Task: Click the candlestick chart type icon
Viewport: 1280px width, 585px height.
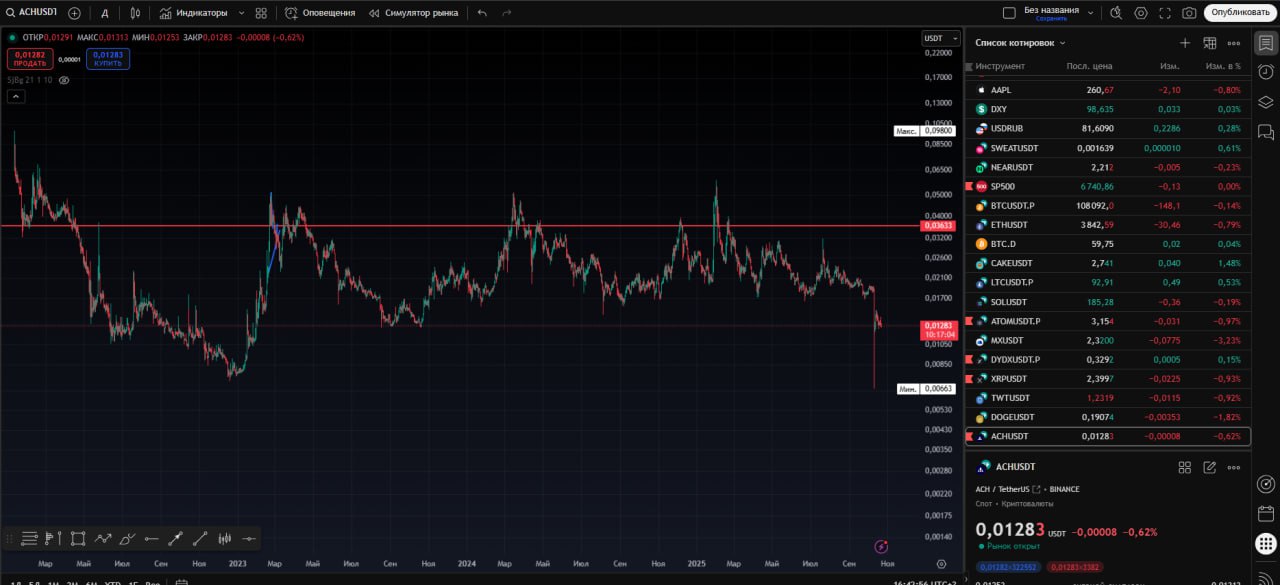Action: pos(135,13)
